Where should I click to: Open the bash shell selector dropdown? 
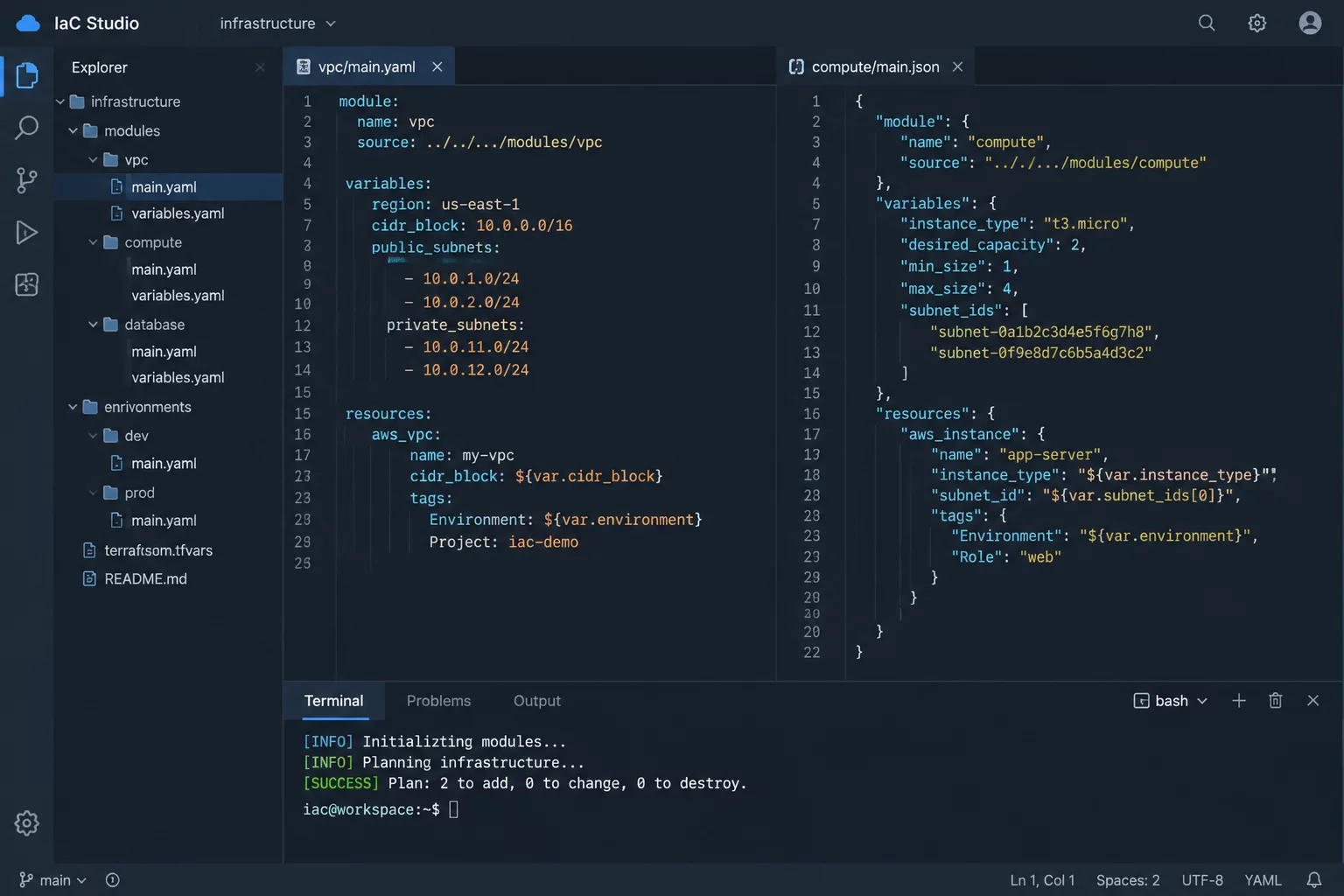(x=1171, y=701)
